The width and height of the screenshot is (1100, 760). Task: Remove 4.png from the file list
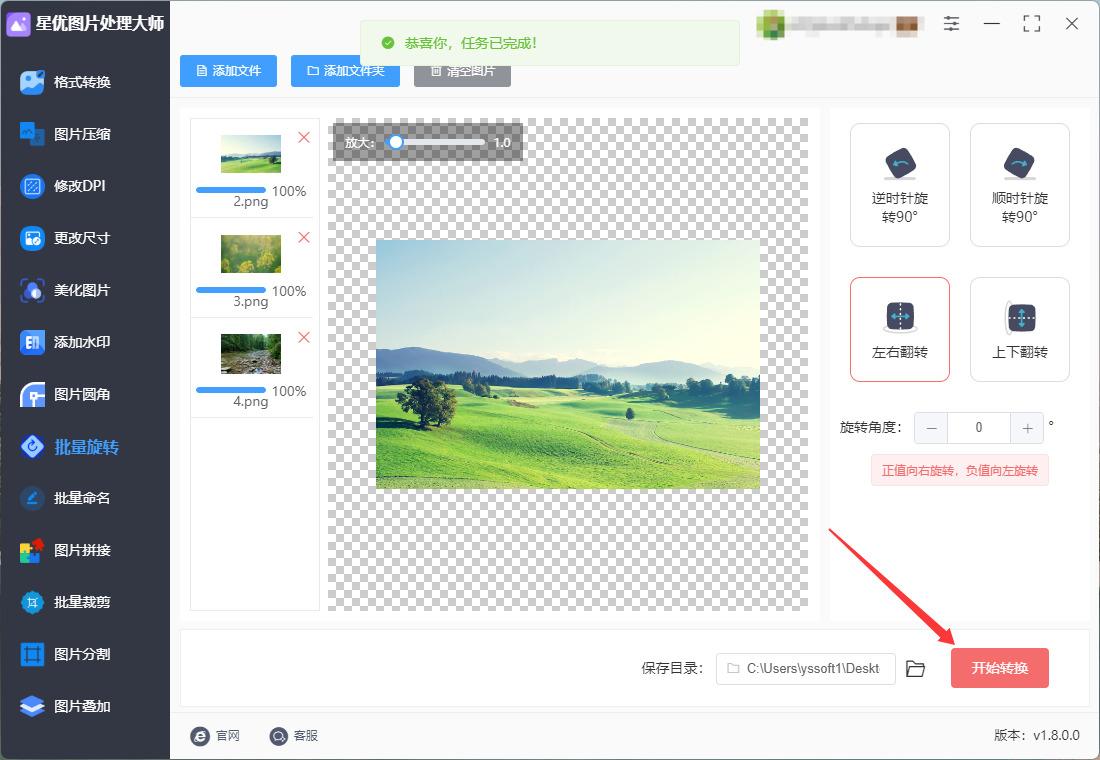304,338
